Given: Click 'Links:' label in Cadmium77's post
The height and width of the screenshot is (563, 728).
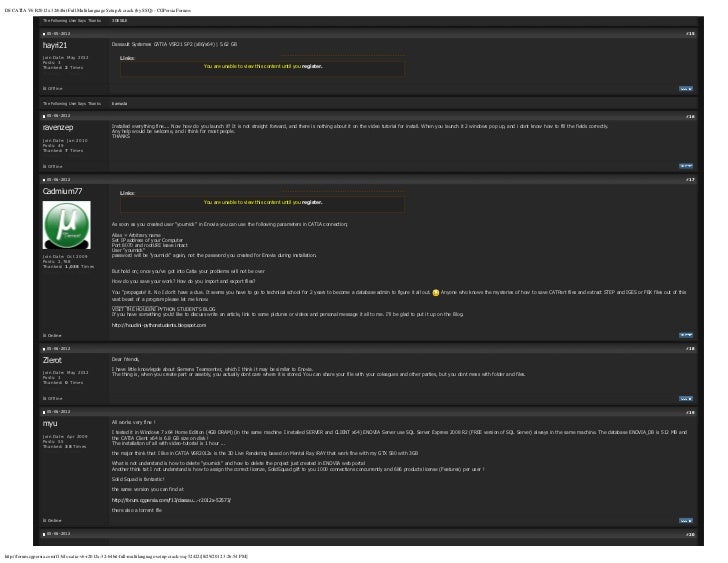Looking at the screenshot, I should 127,193.
